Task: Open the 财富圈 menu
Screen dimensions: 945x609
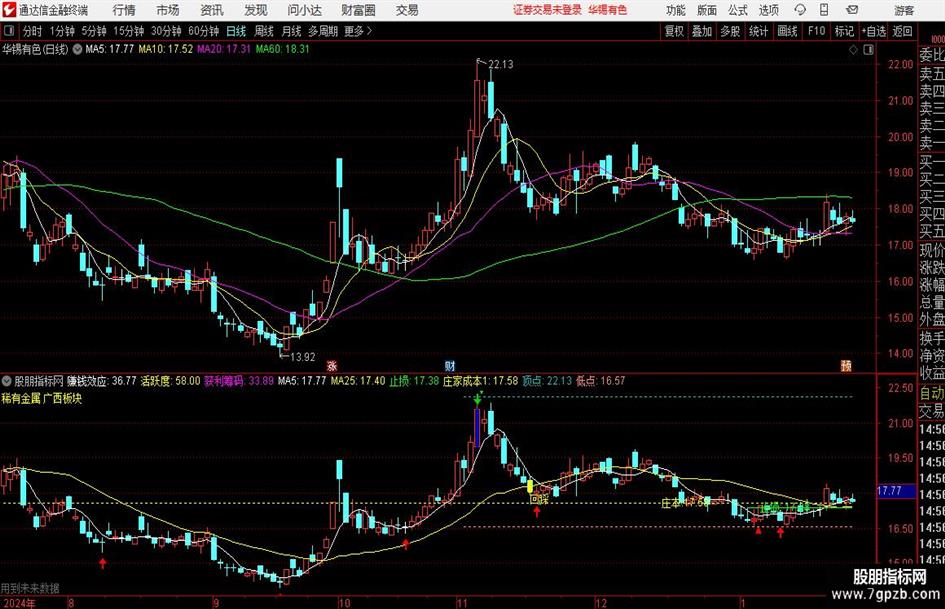Action: click(358, 10)
